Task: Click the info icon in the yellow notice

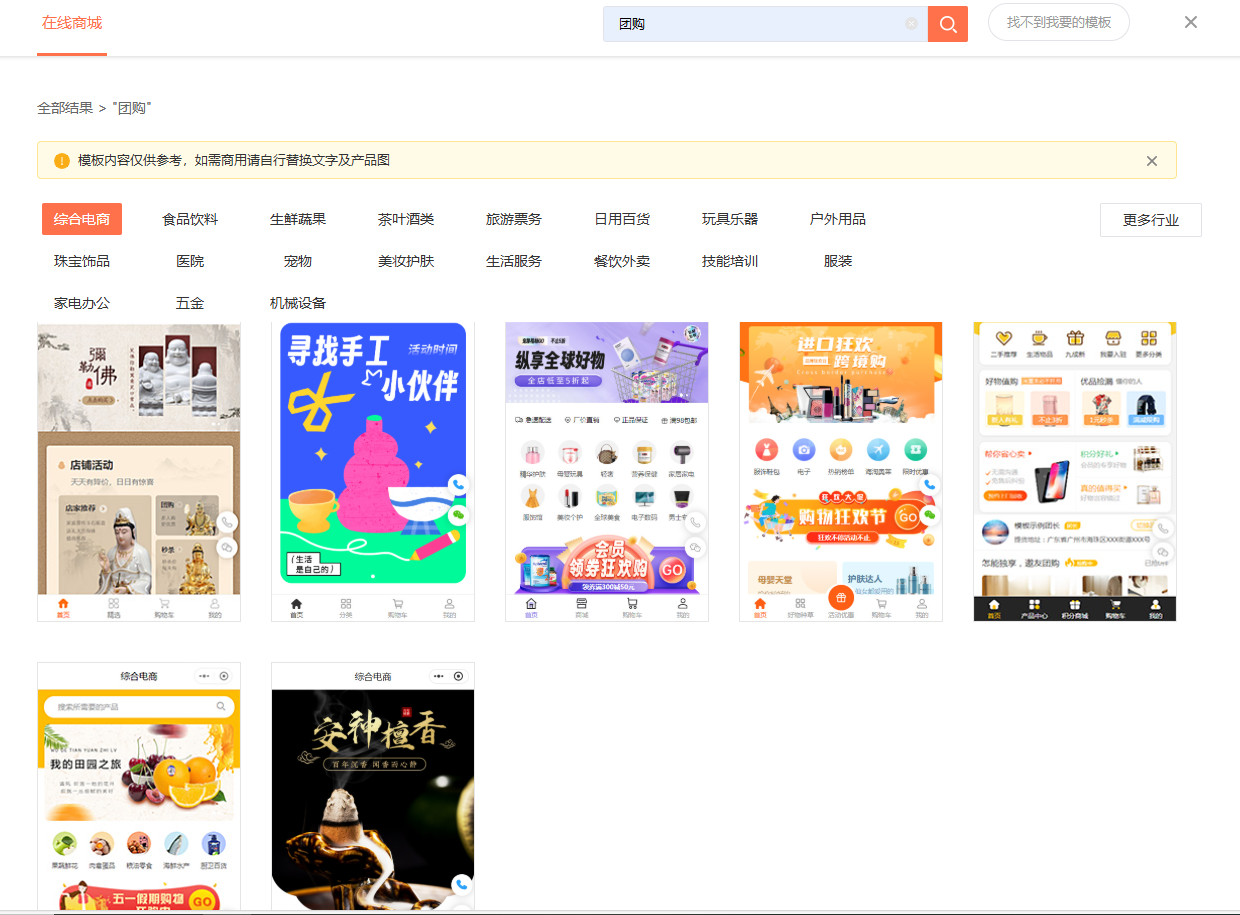Action: click(62, 161)
